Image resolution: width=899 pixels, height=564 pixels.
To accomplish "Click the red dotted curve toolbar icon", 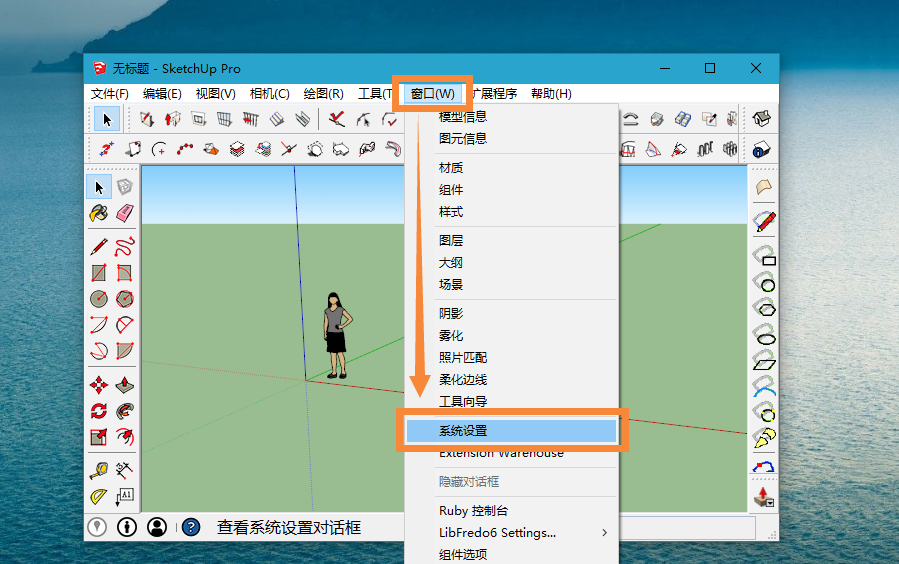I will pyautogui.click(x=185, y=150).
